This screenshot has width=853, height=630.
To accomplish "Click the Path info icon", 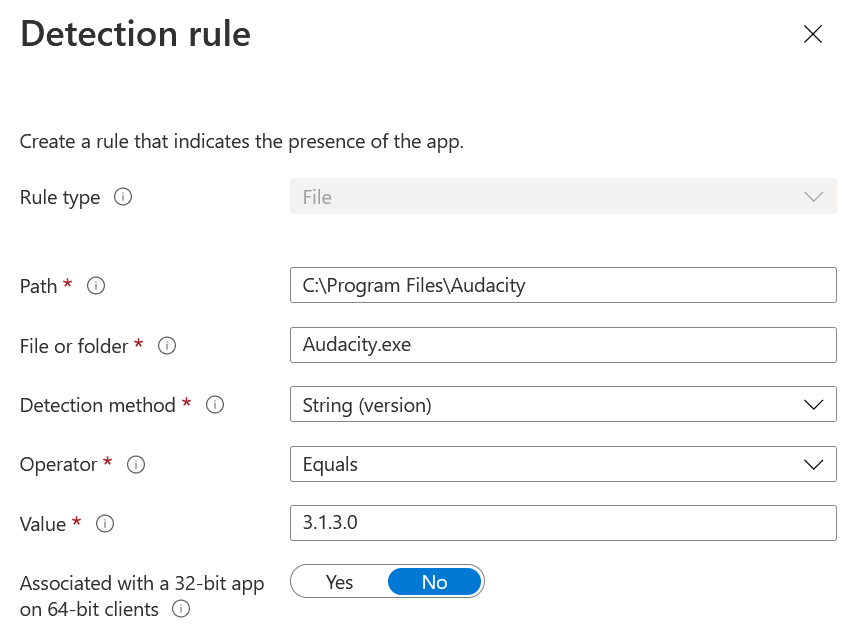I will pos(96,286).
